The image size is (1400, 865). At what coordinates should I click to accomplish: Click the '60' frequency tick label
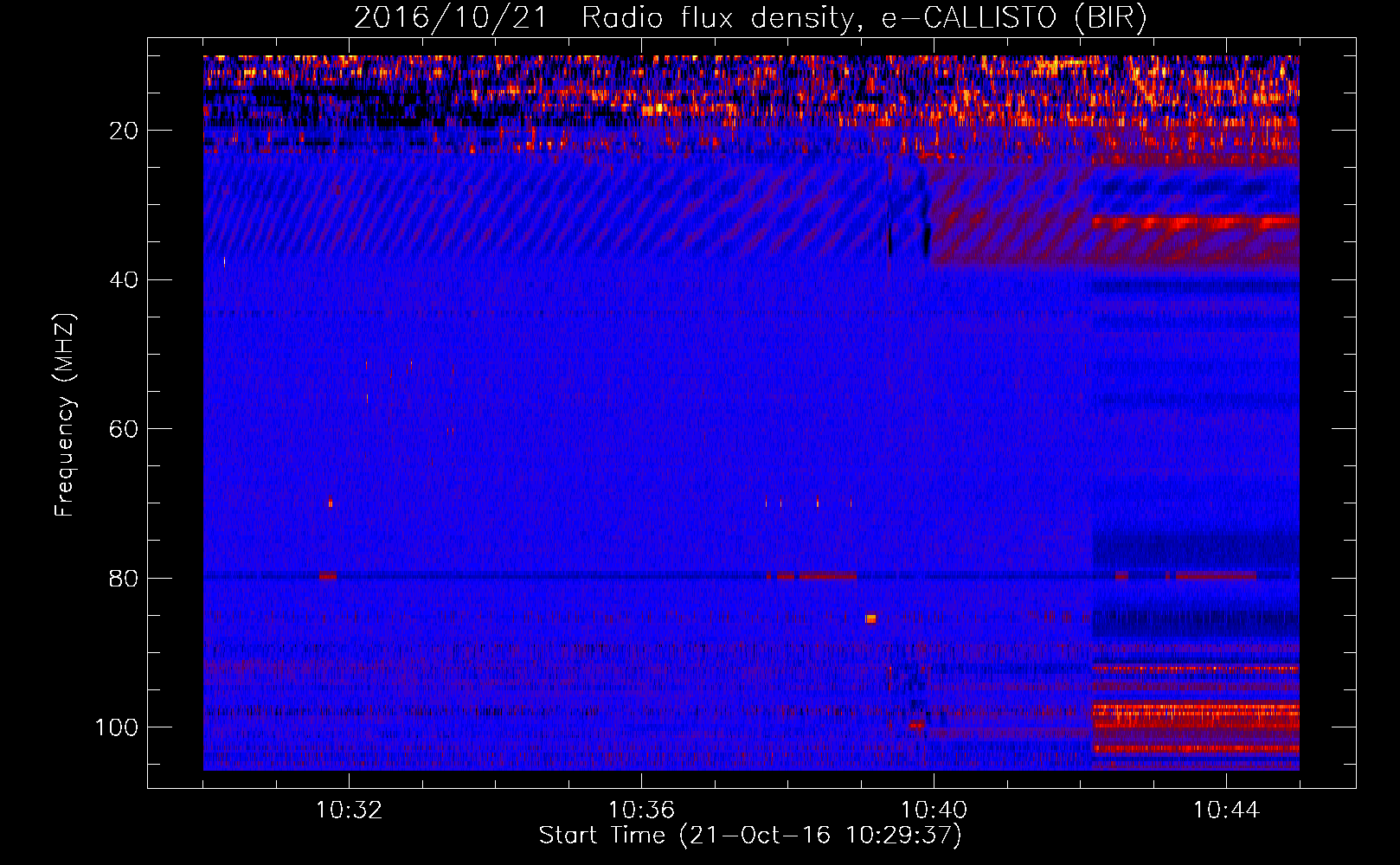pos(124,429)
